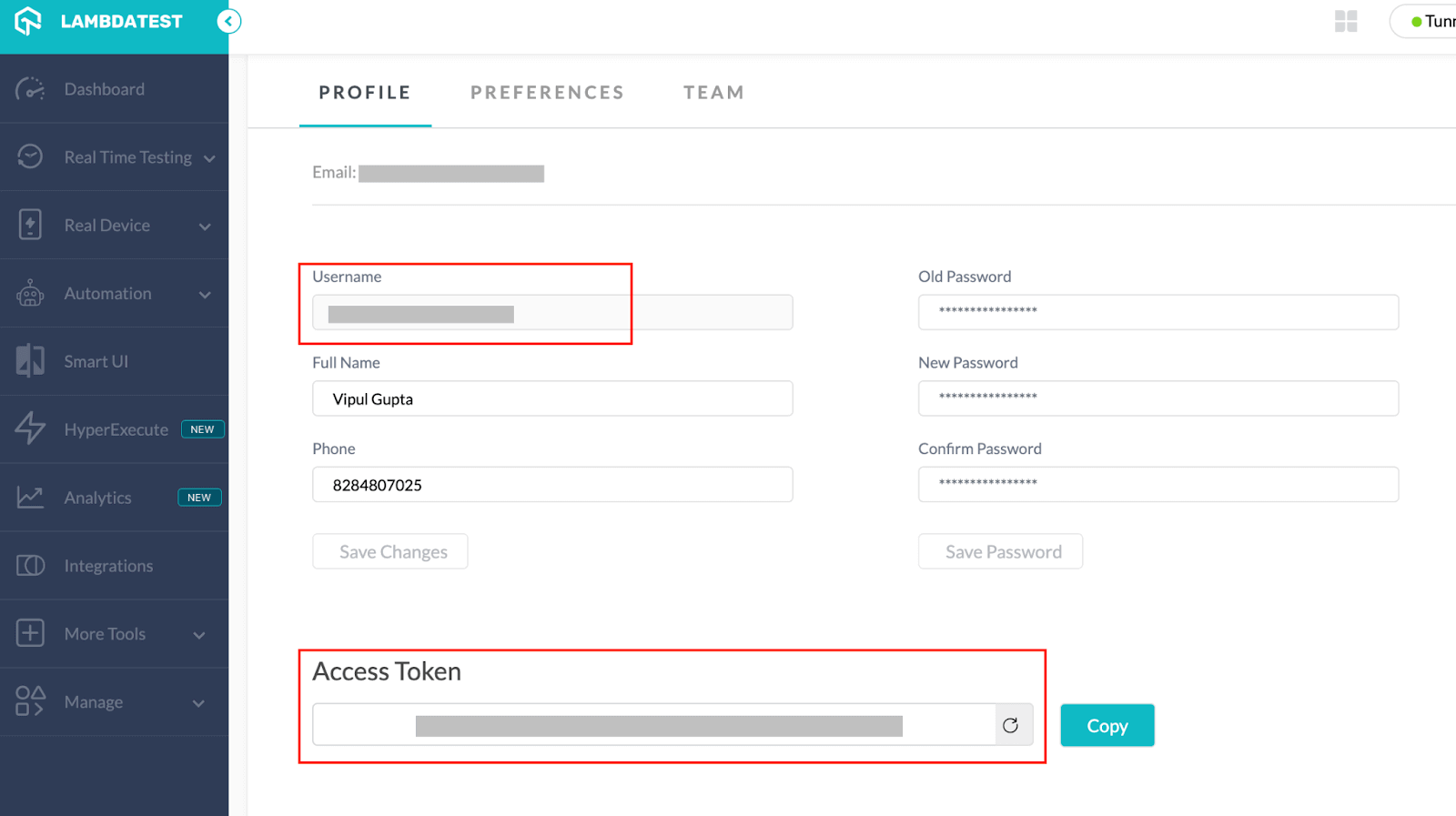Click the Access Token text field

pyautogui.click(x=654, y=725)
